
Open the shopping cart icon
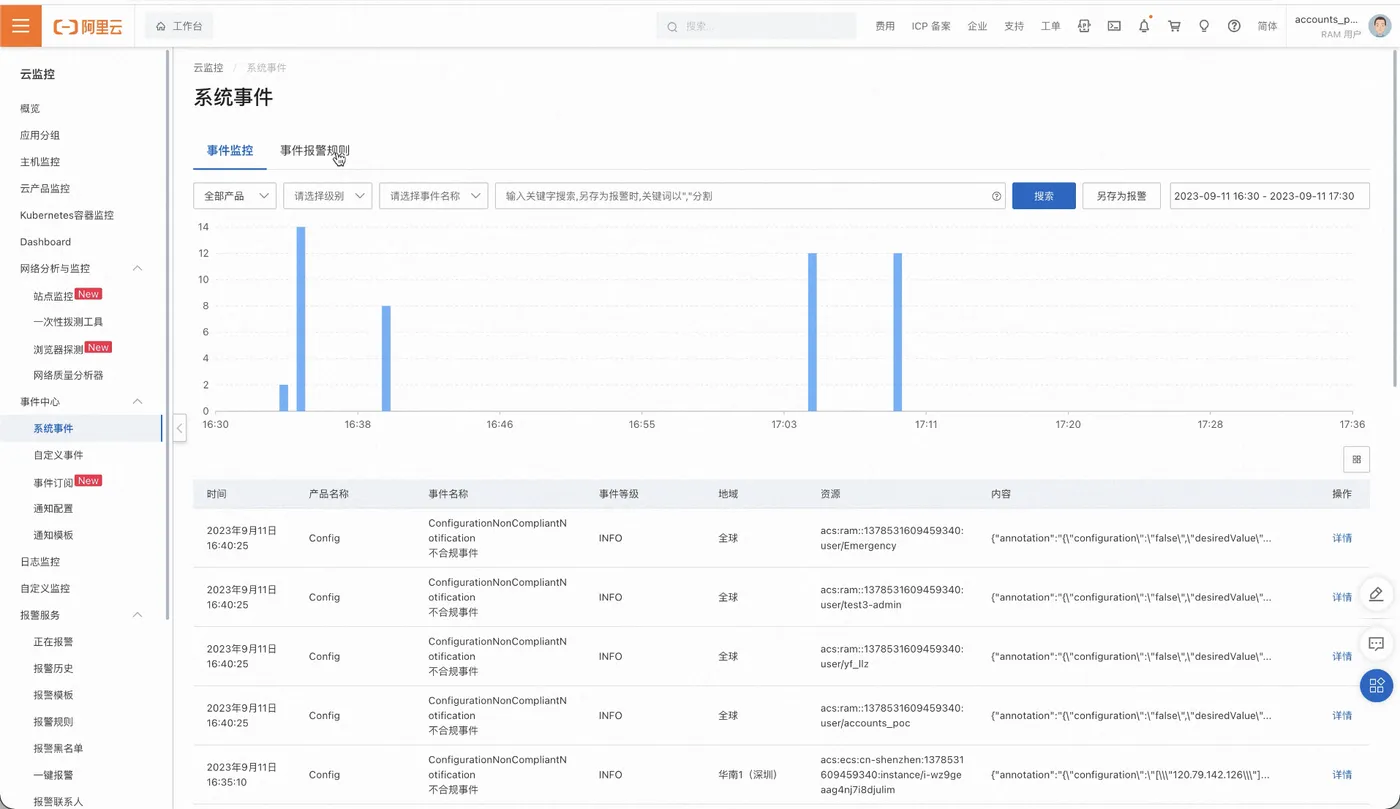(x=1174, y=26)
